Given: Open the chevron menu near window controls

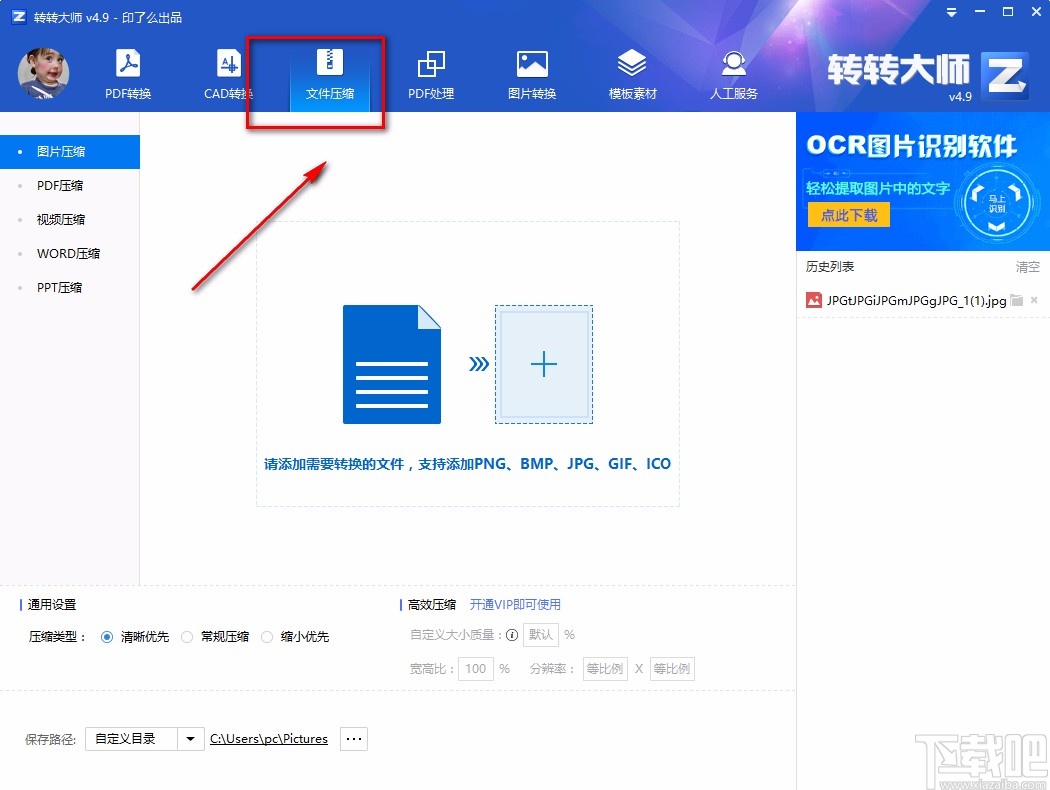Looking at the screenshot, I should tap(951, 12).
